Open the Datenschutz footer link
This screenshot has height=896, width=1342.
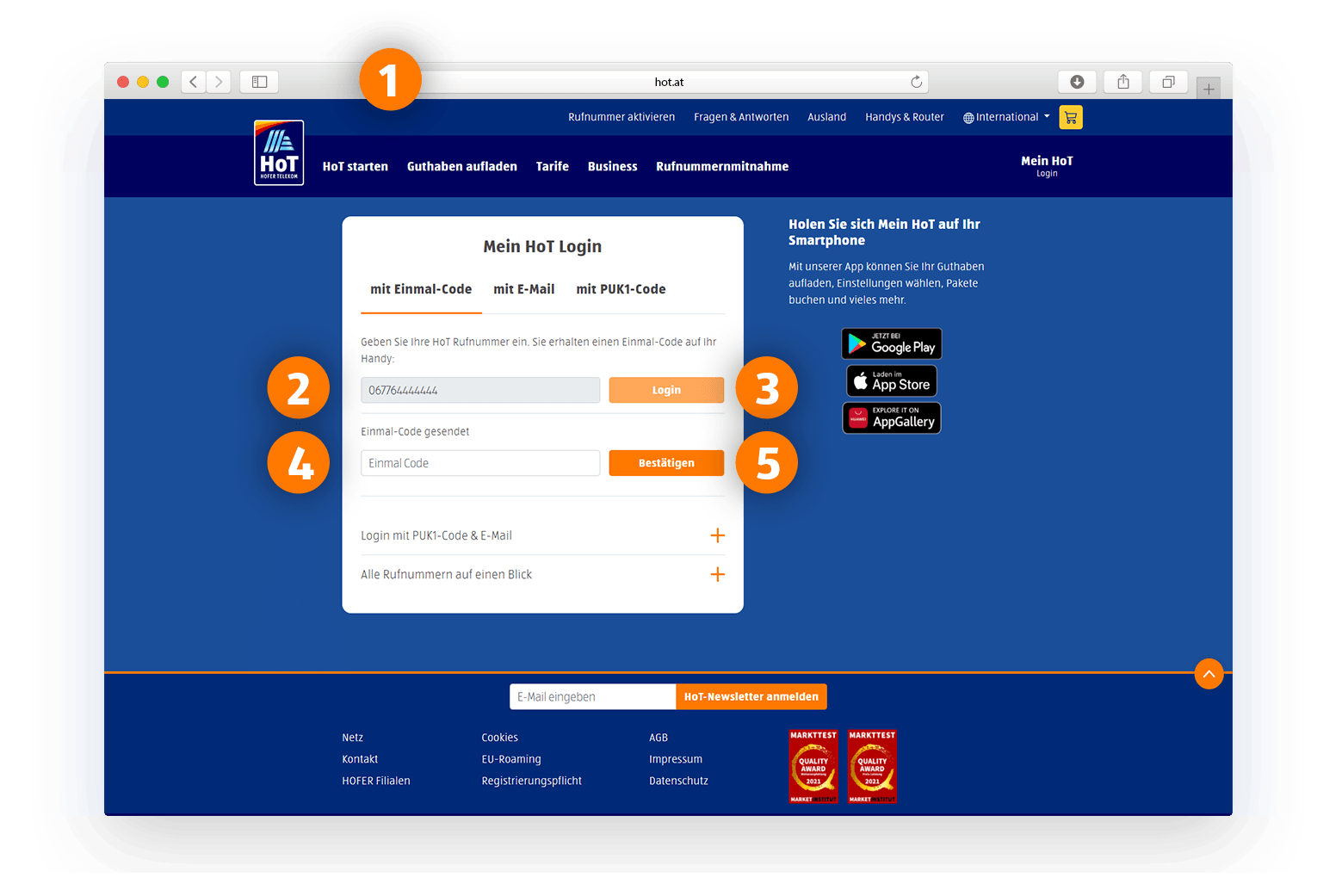678,781
